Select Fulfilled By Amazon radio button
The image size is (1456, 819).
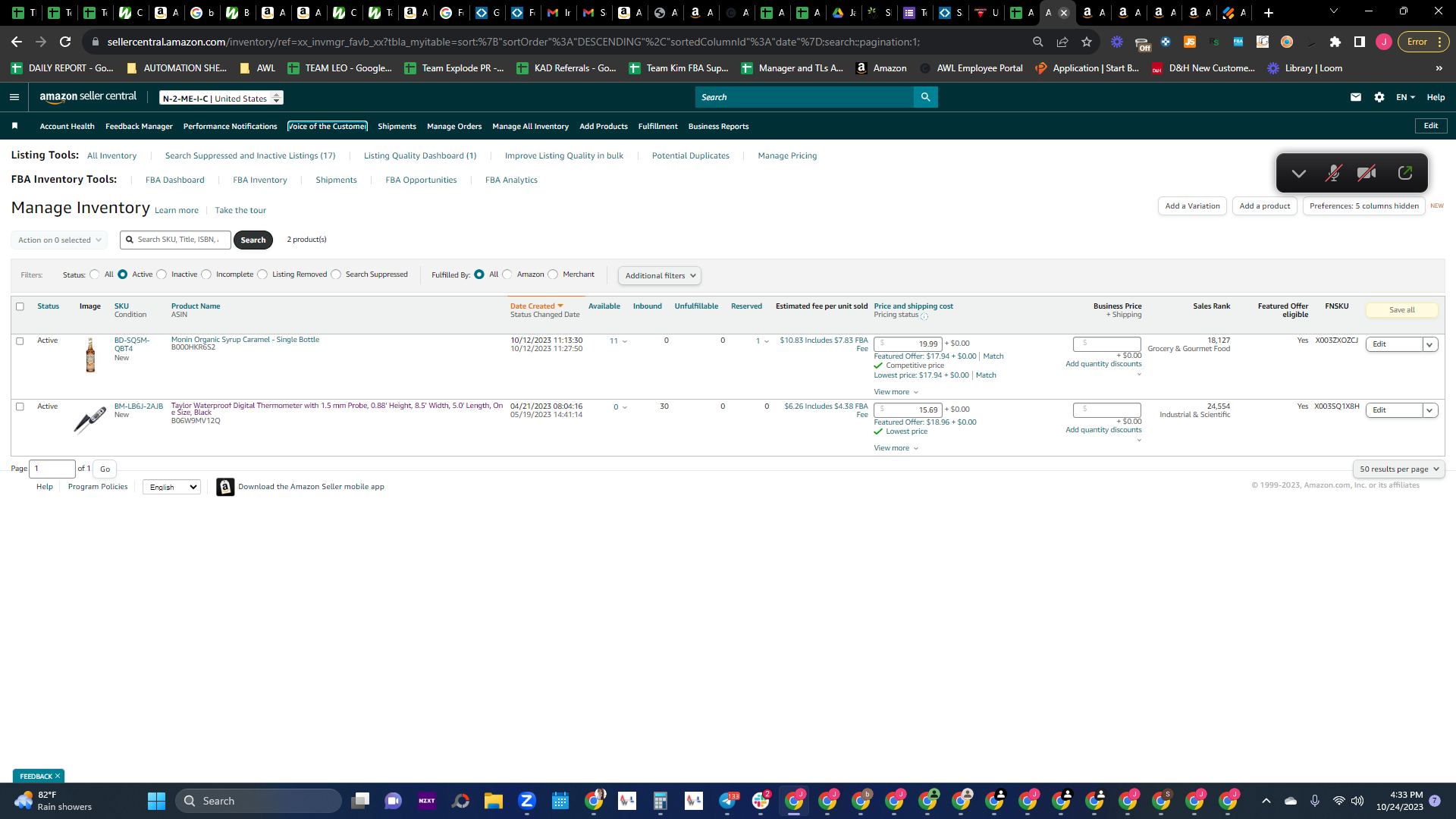point(507,275)
